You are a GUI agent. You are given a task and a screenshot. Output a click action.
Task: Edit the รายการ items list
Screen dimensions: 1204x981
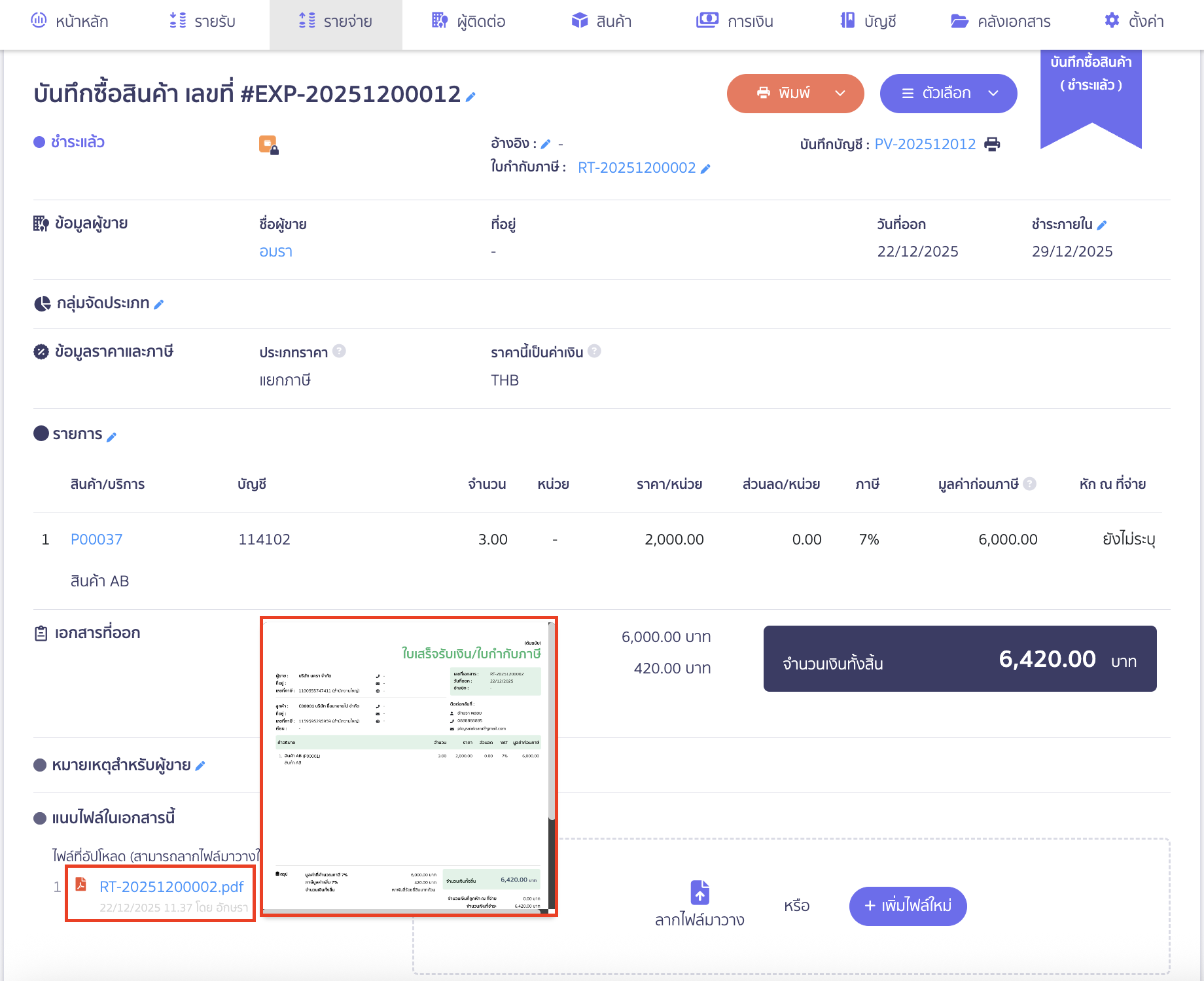pos(112,437)
